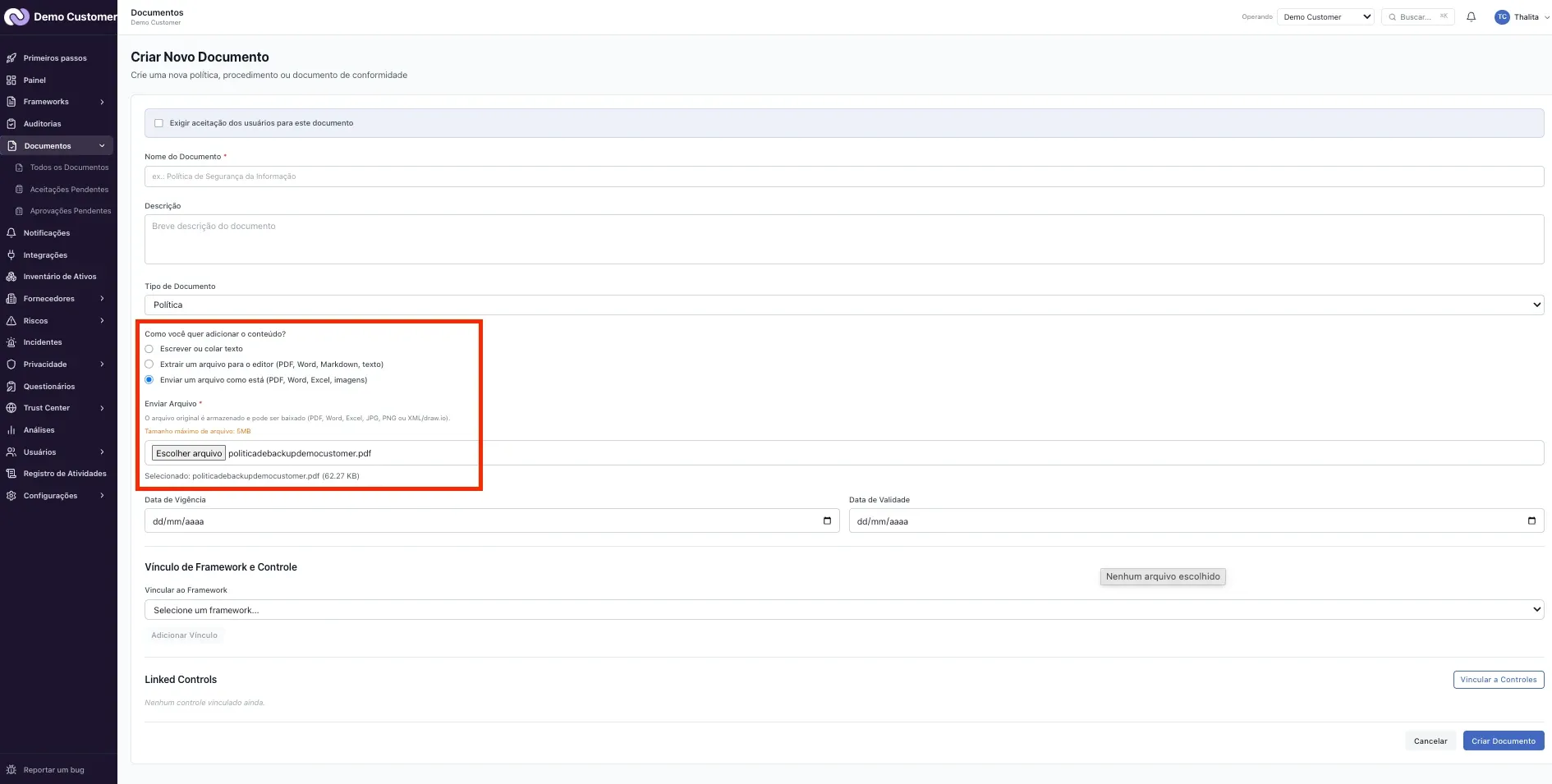The image size is (1552, 784).
Task: Select Enviar um arquivo como está option
Action: pos(149,379)
